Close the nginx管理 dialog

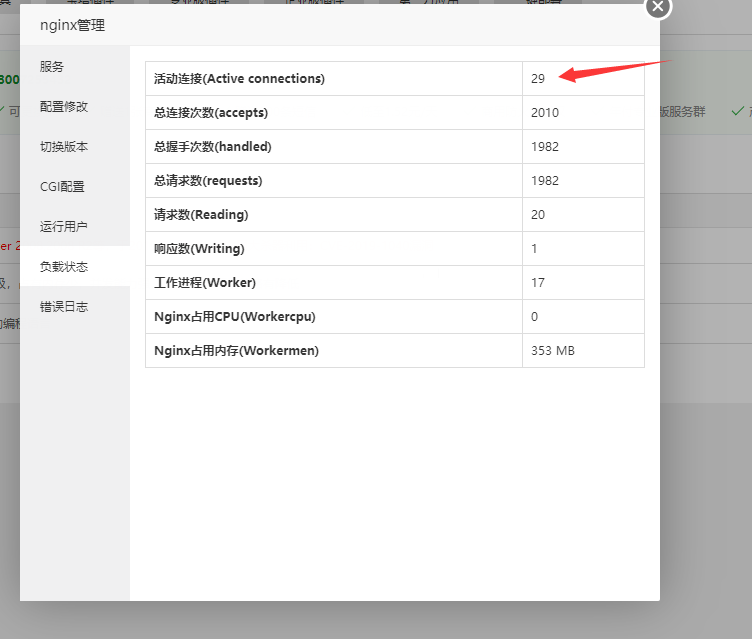[658, 7]
